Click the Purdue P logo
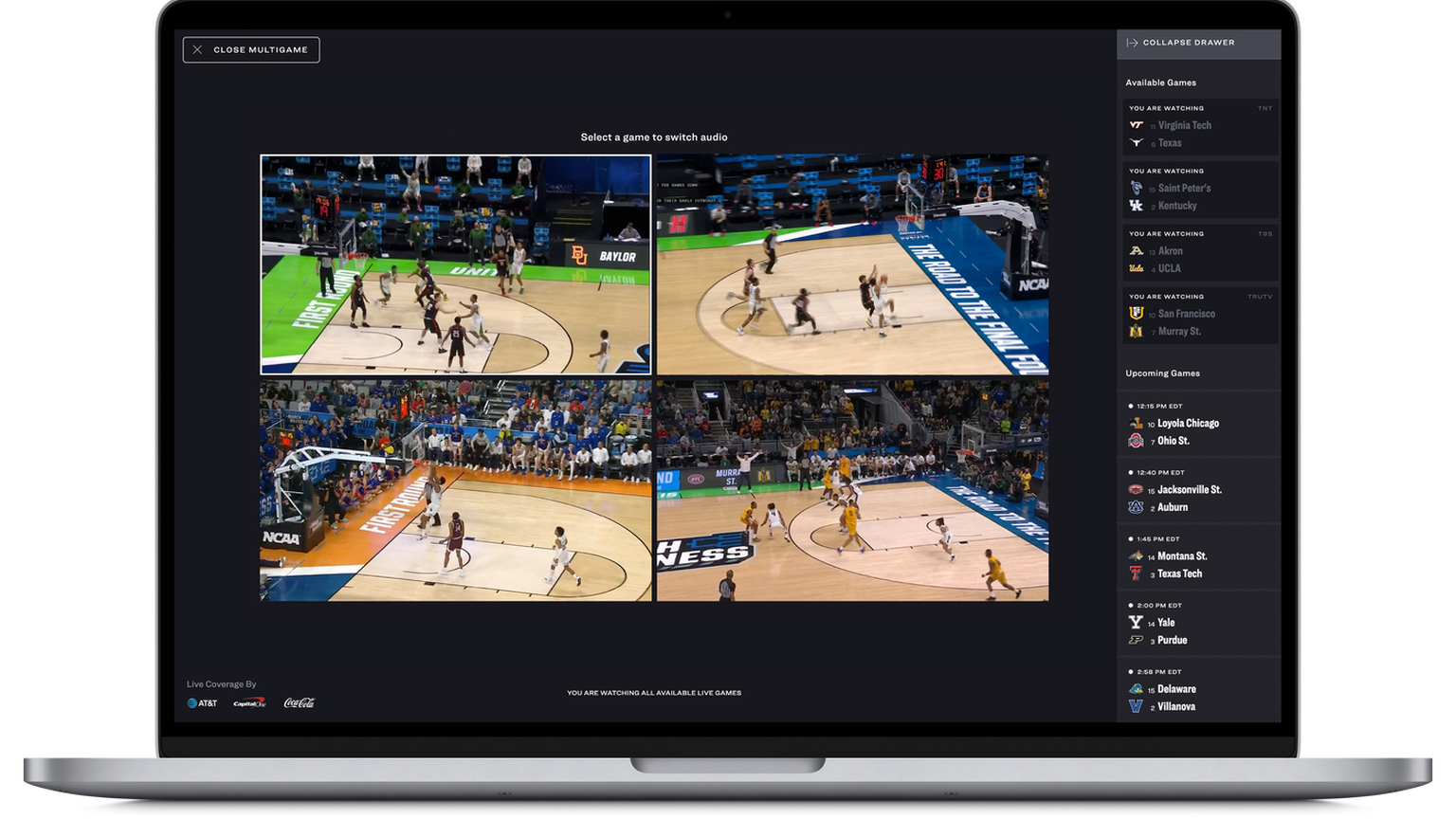This screenshot has width=1456, height=819. click(x=1136, y=640)
